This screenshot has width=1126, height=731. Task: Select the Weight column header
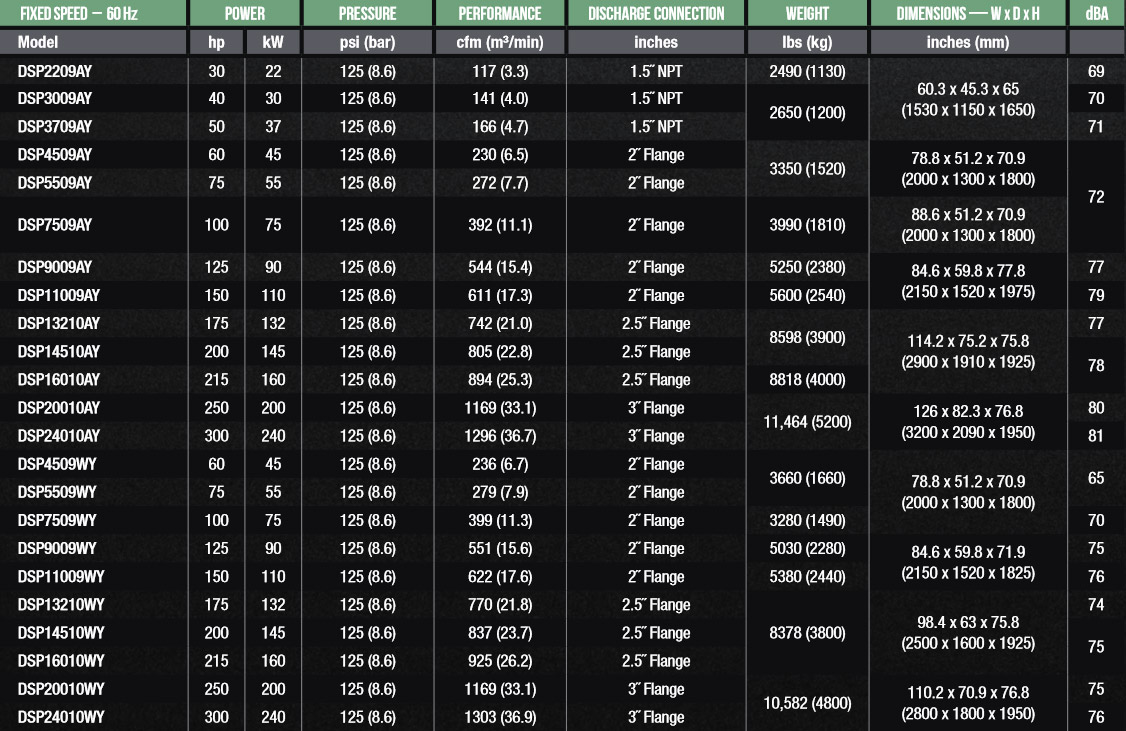click(x=807, y=14)
